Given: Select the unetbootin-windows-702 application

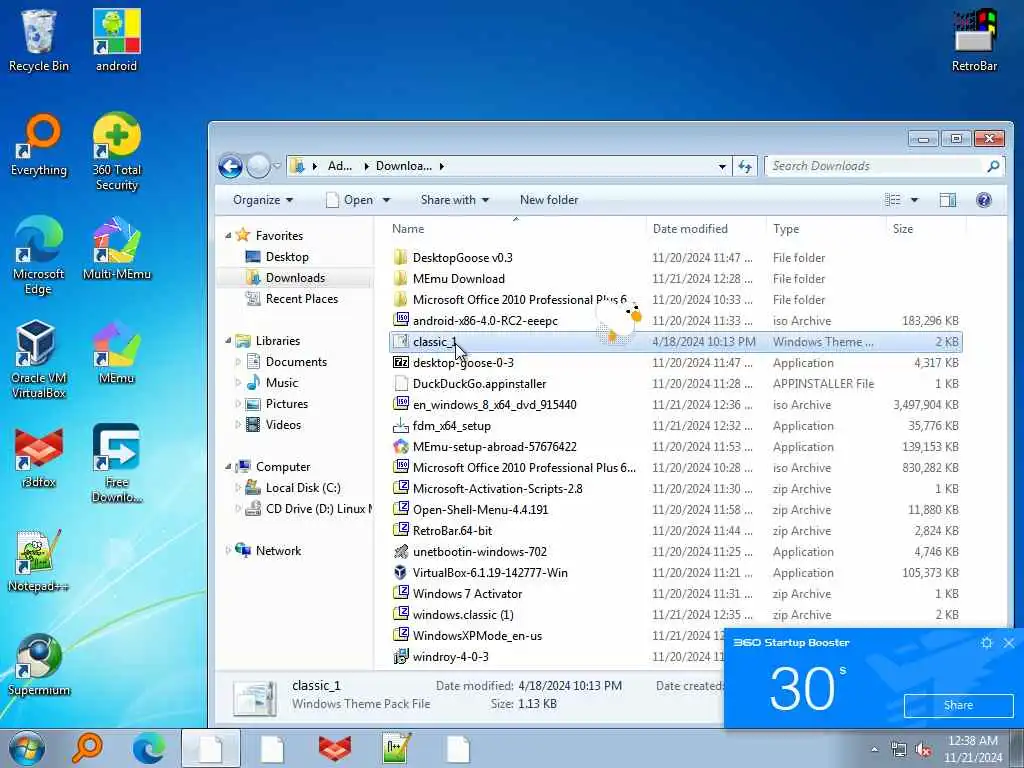Looking at the screenshot, I should (675, 552).
